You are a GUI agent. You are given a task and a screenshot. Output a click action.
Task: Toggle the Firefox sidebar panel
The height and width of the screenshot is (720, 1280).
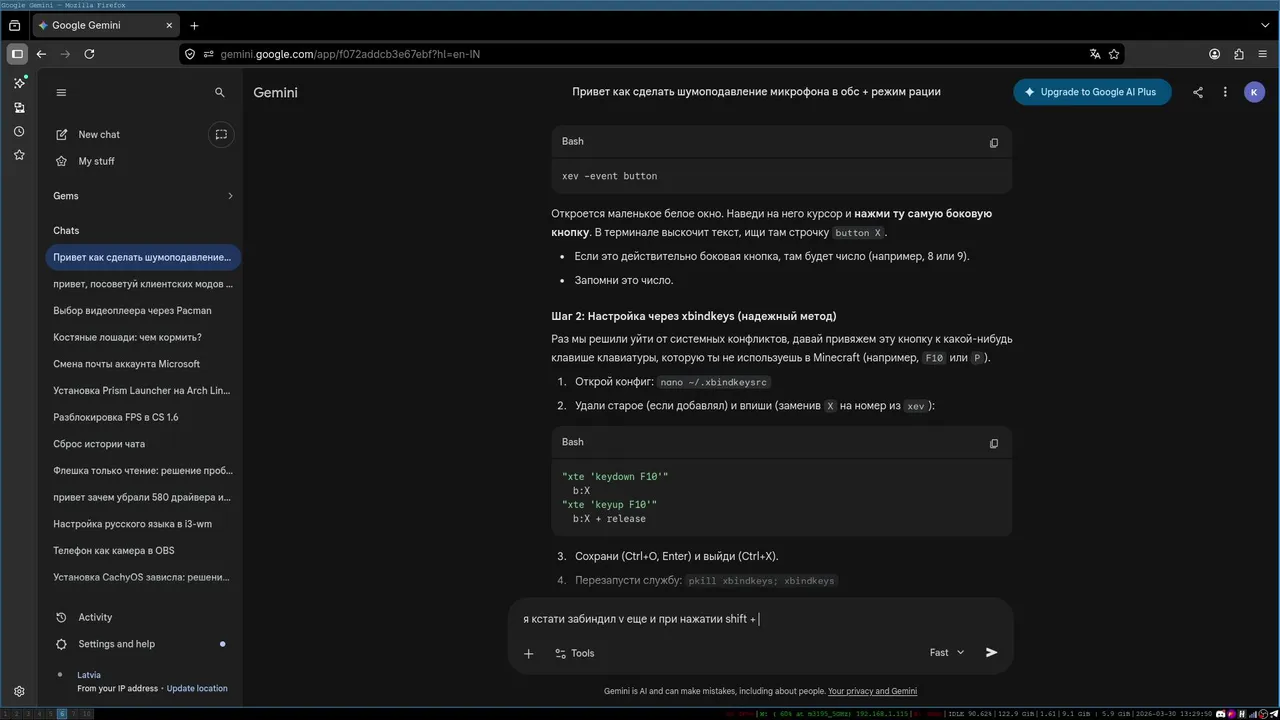(17, 54)
